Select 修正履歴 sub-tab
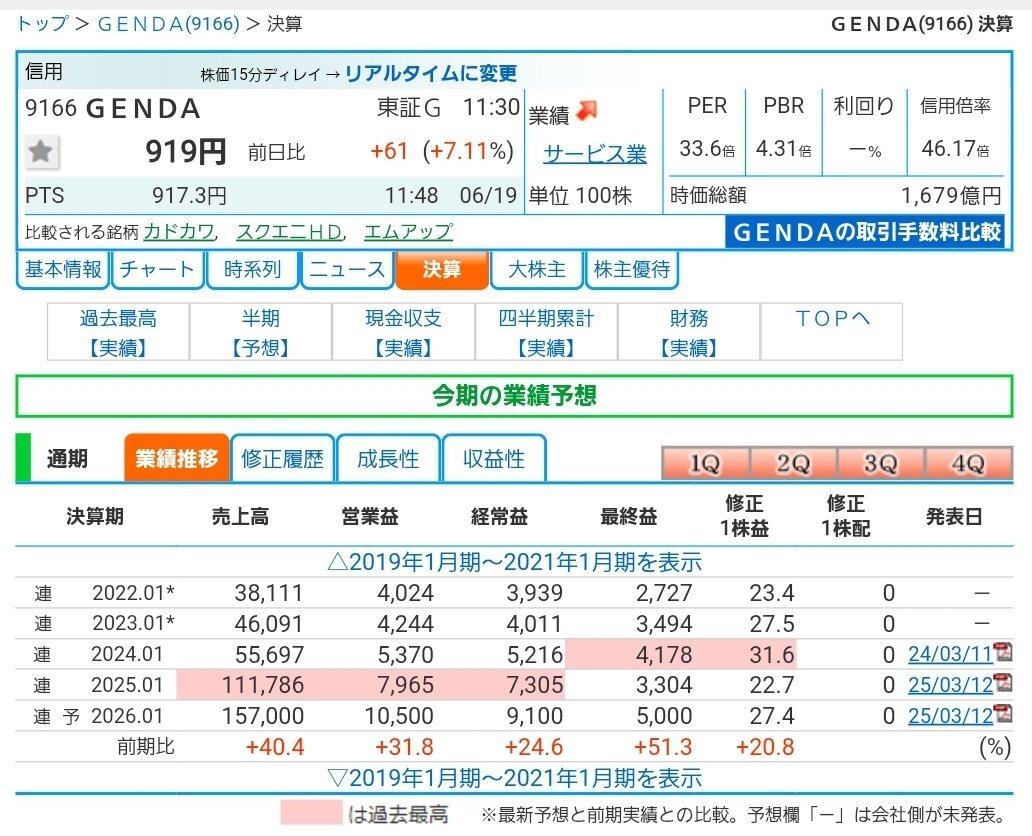Image resolution: width=1032 pixels, height=836 pixels. [282, 458]
